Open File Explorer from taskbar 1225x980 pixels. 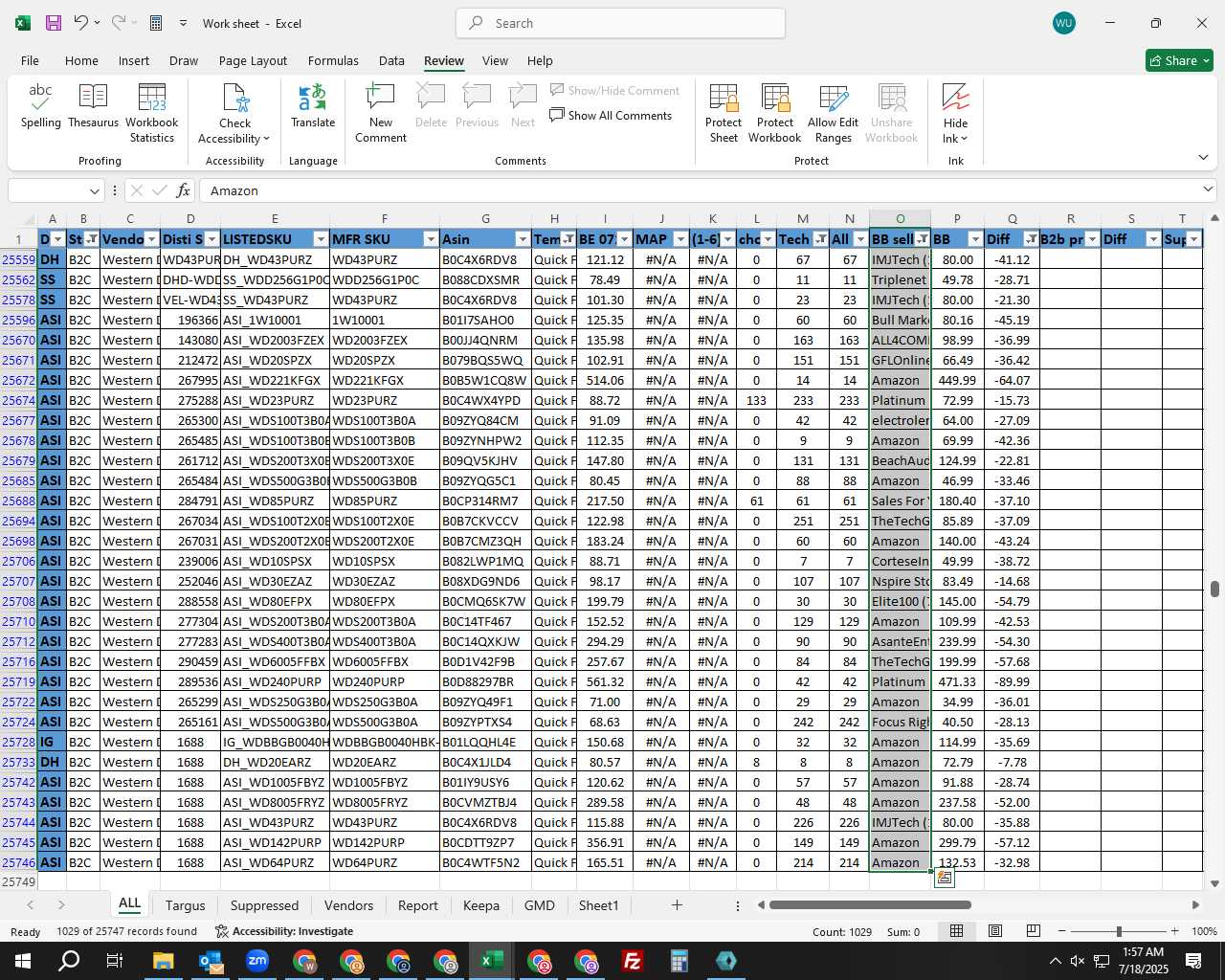(163, 961)
